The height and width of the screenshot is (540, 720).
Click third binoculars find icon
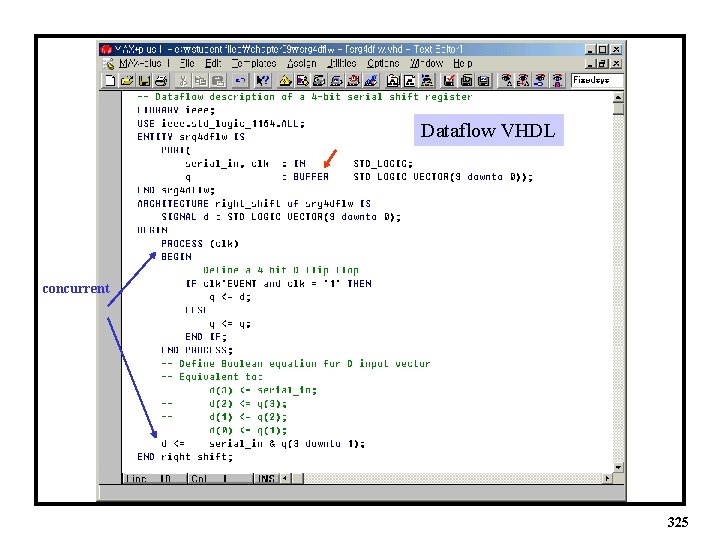[x=540, y=81]
